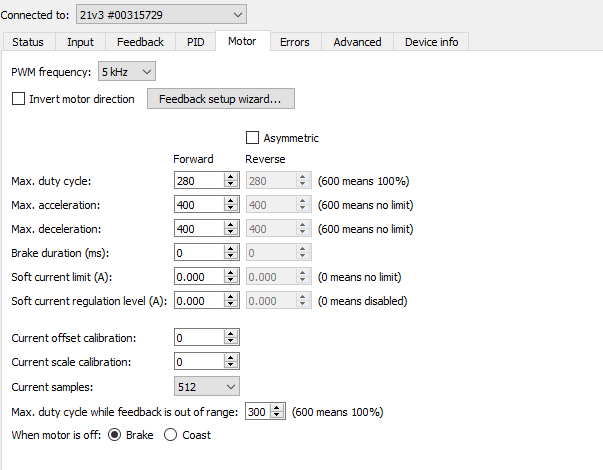The width and height of the screenshot is (603, 470).
Task: Switch to the PID tab
Action: tap(195, 42)
